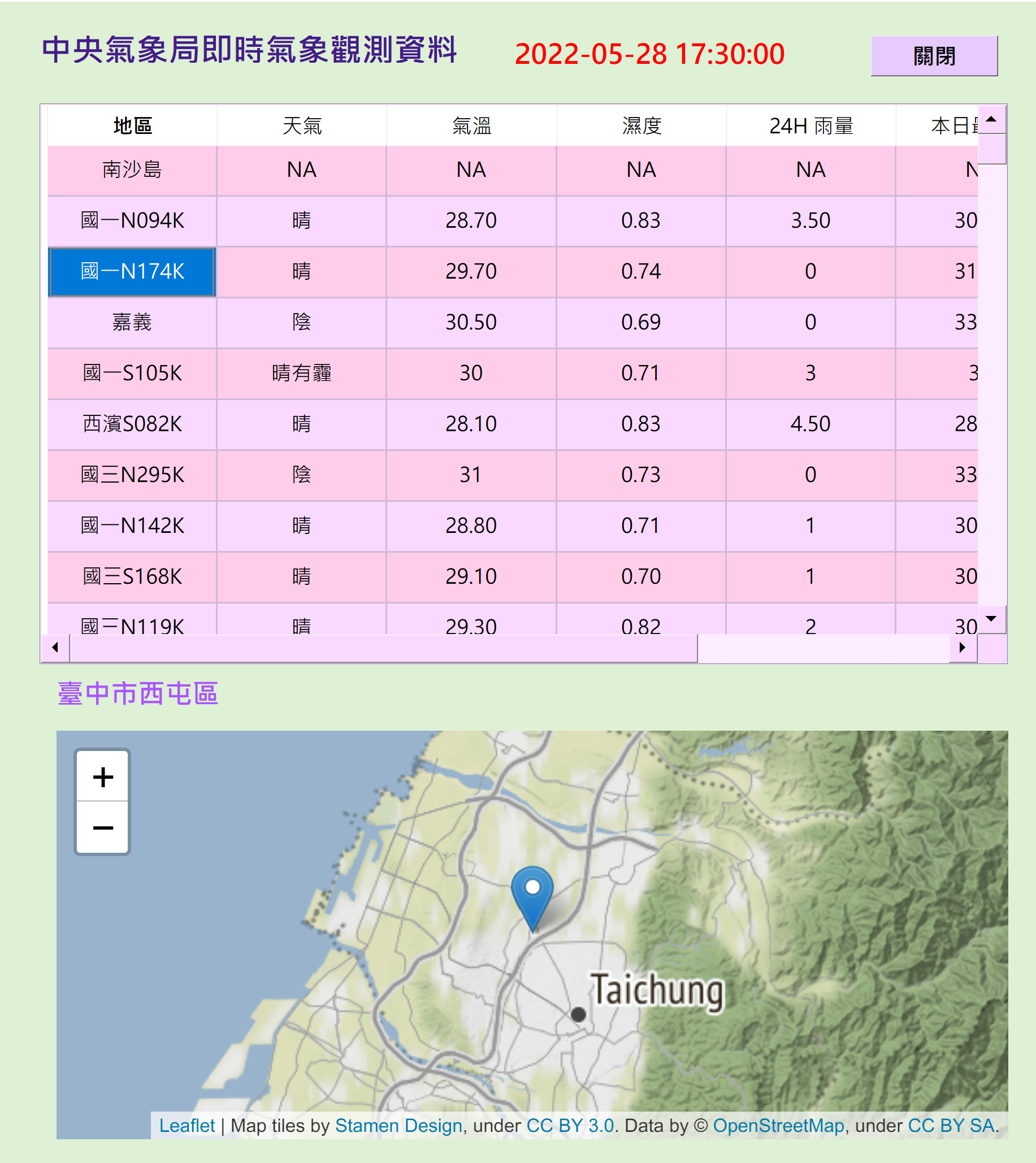The width and height of the screenshot is (1036, 1163).
Task: Click the blue location marker on map
Action: 532,895
